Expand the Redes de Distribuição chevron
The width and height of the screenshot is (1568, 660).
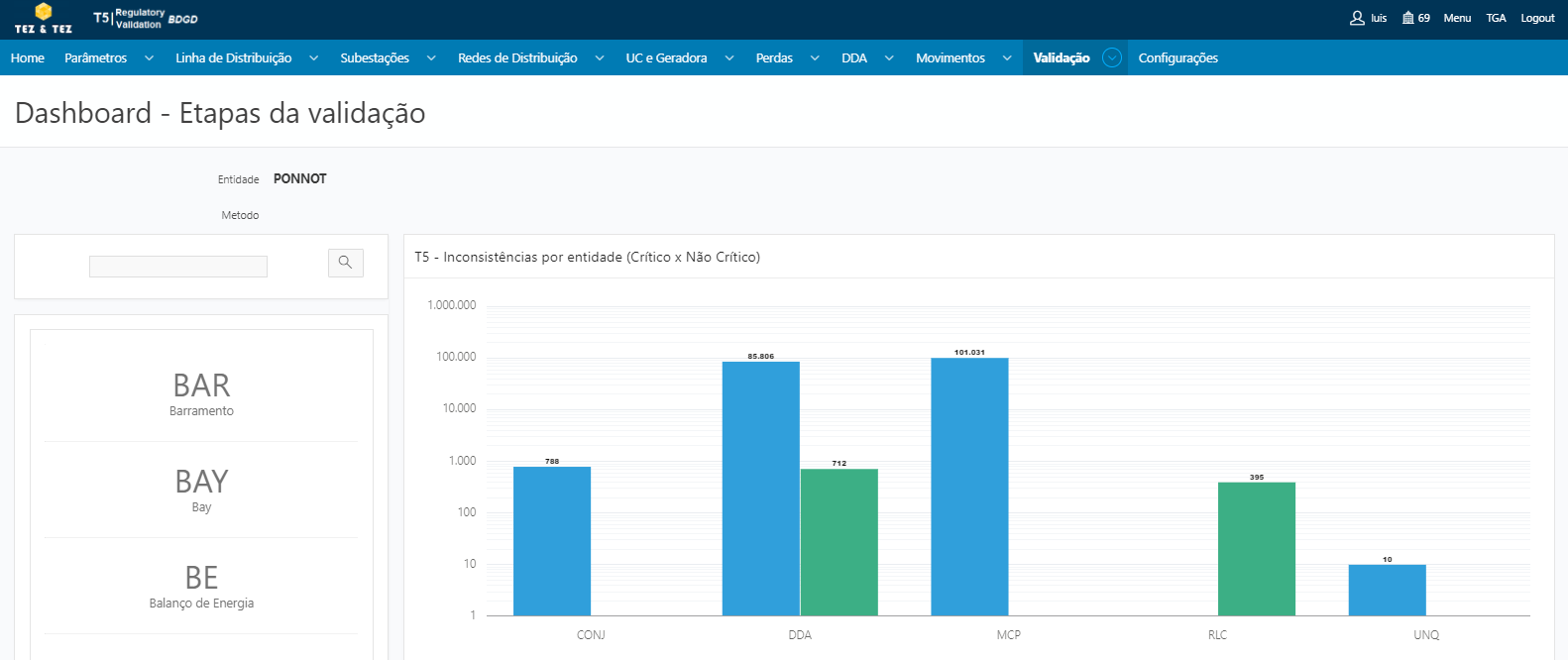tap(600, 58)
